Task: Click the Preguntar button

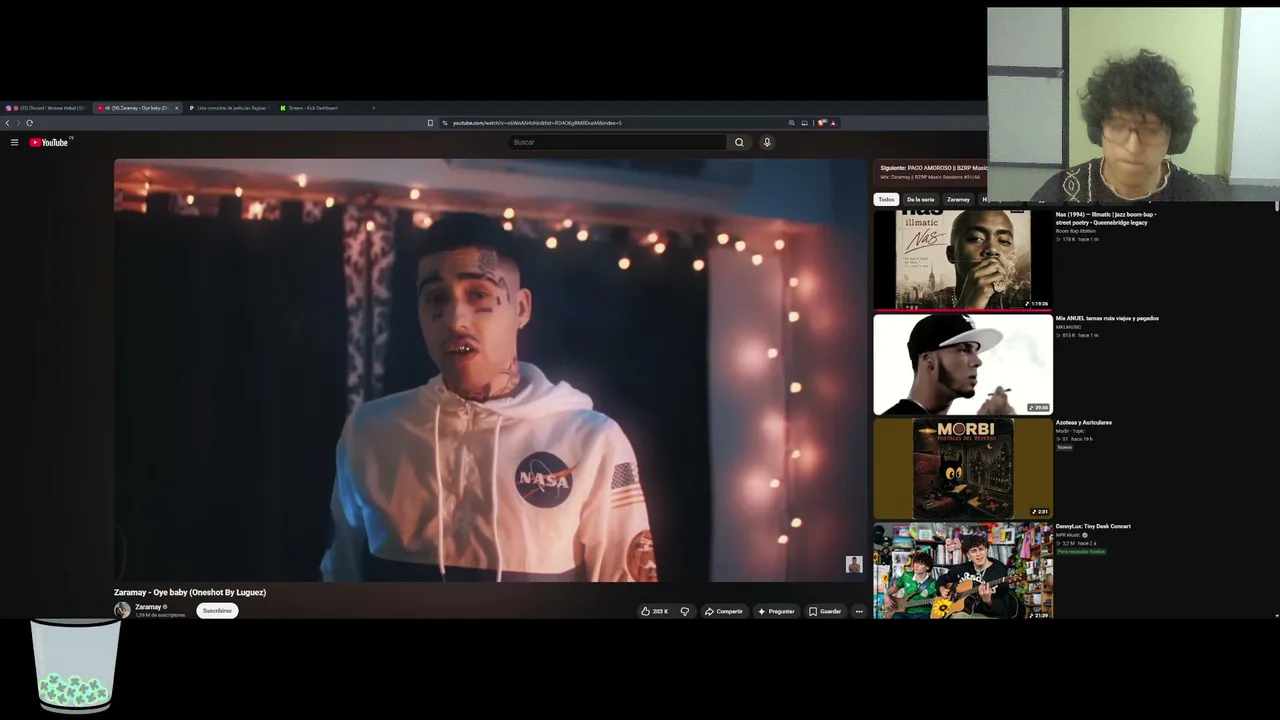Action: pyautogui.click(x=776, y=611)
